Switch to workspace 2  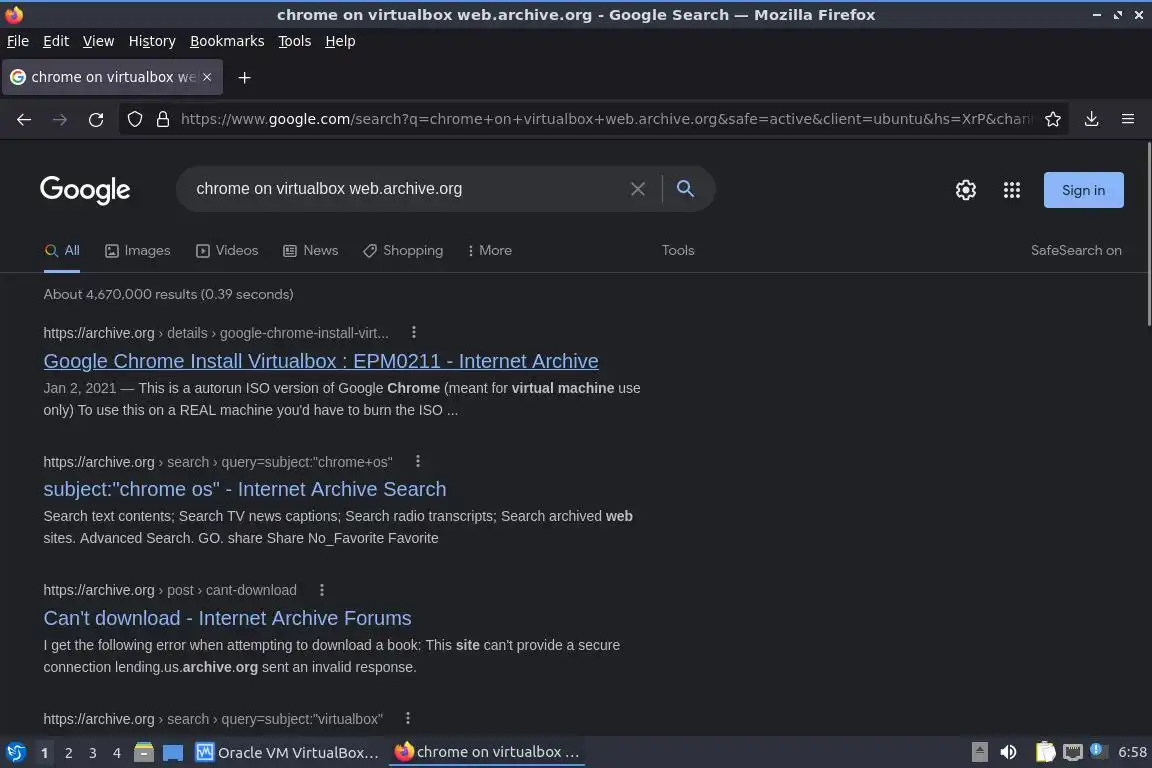(68, 753)
